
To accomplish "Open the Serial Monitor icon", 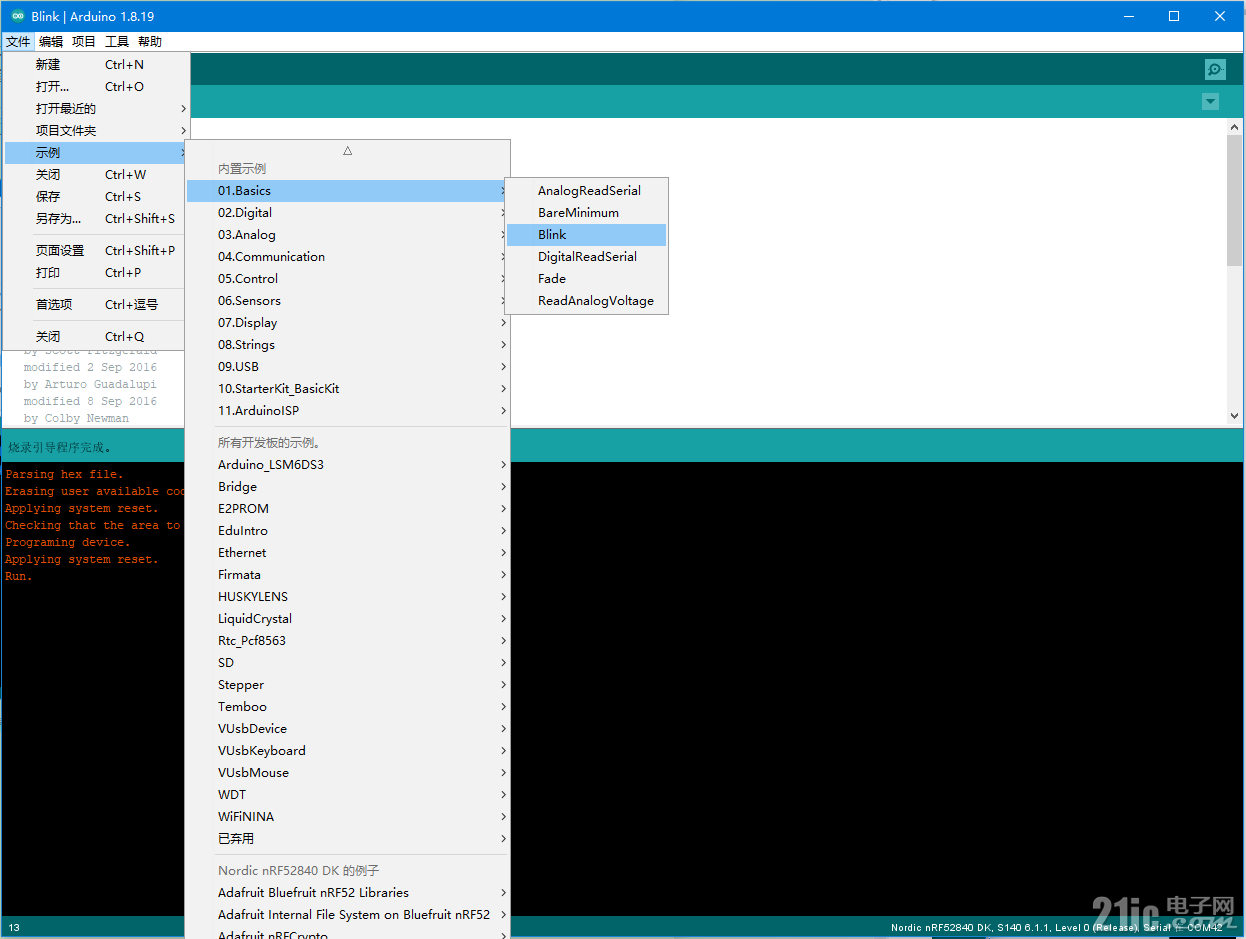I will pos(1215,69).
